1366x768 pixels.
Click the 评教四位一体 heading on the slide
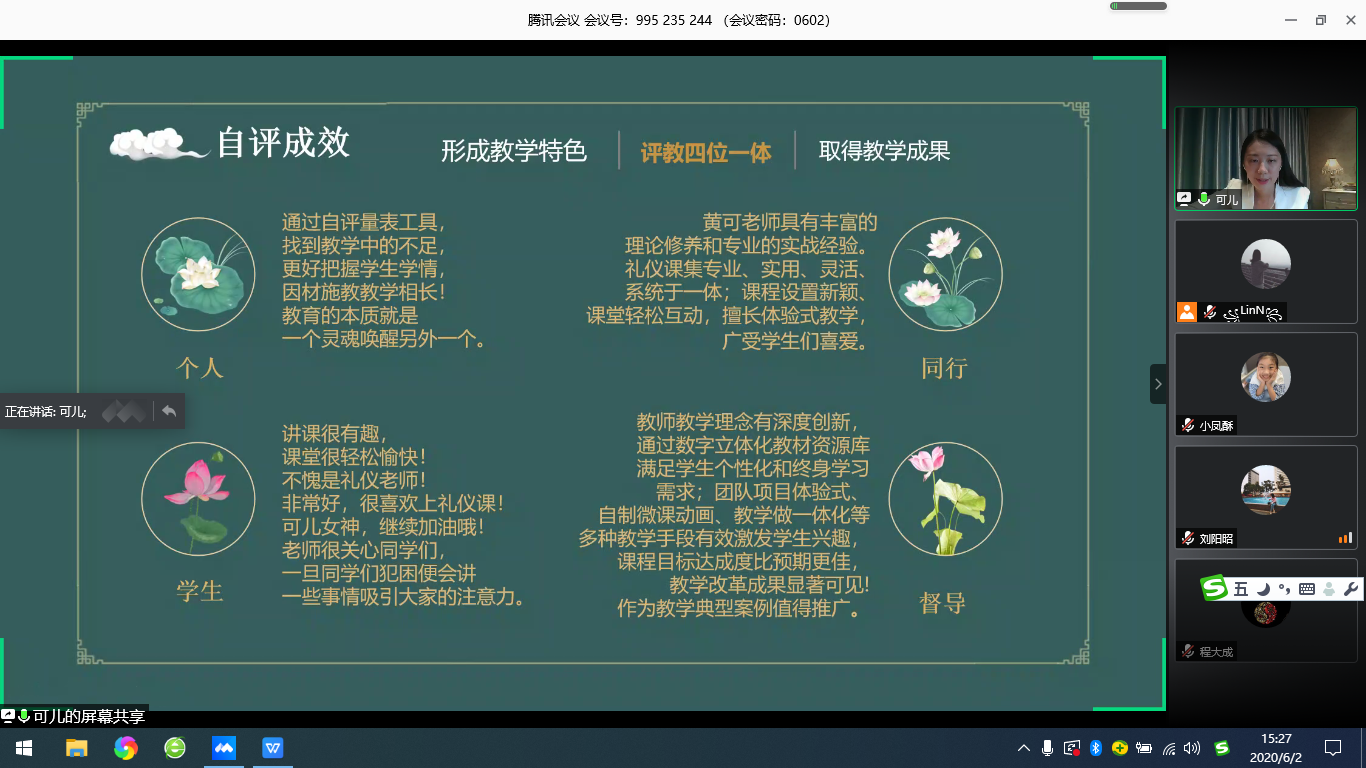click(x=706, y=152)
